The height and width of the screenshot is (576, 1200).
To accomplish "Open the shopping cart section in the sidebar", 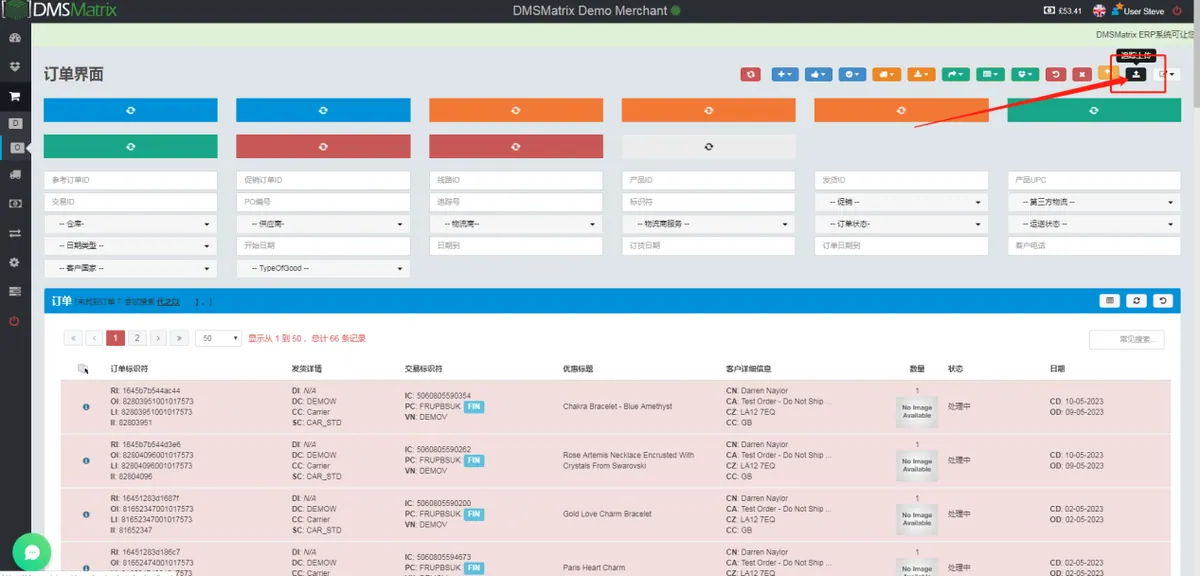I will (x=15, y=96).
